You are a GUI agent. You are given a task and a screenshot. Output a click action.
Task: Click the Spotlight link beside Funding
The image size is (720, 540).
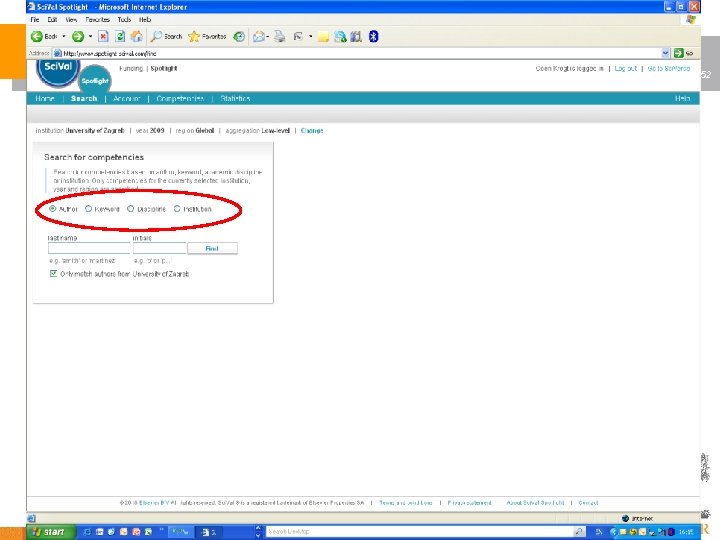(x=164, y=68)
